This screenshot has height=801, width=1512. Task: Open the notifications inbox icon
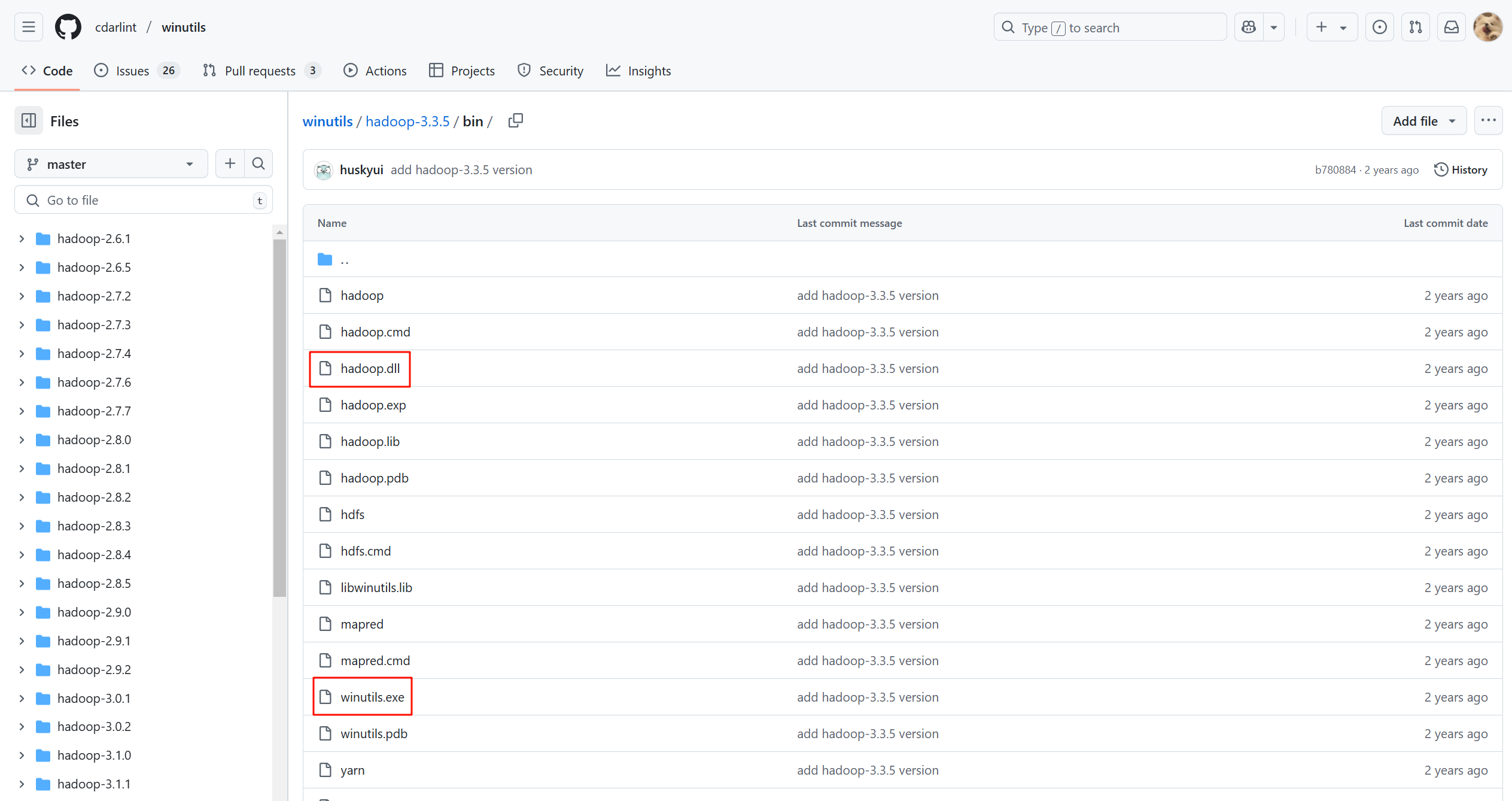[1451, 28]
